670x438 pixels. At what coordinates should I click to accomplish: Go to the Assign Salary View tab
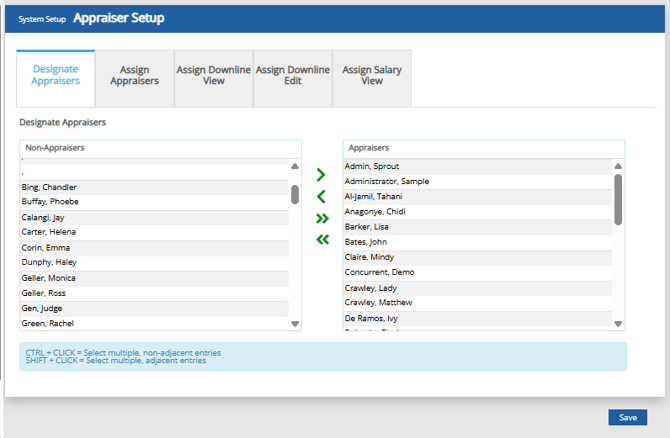tap(371, 76)
